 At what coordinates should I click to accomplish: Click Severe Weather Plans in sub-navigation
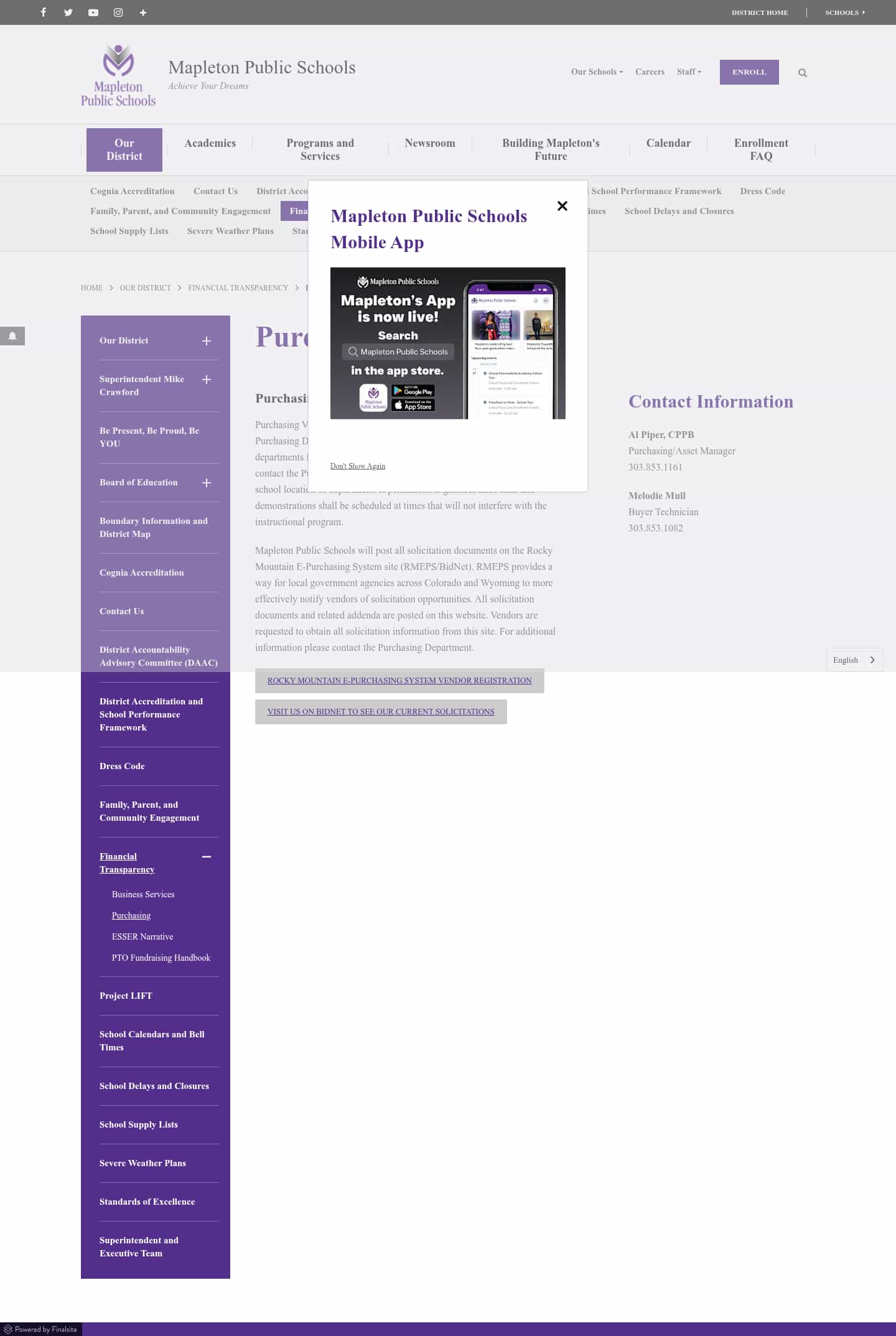230,231
